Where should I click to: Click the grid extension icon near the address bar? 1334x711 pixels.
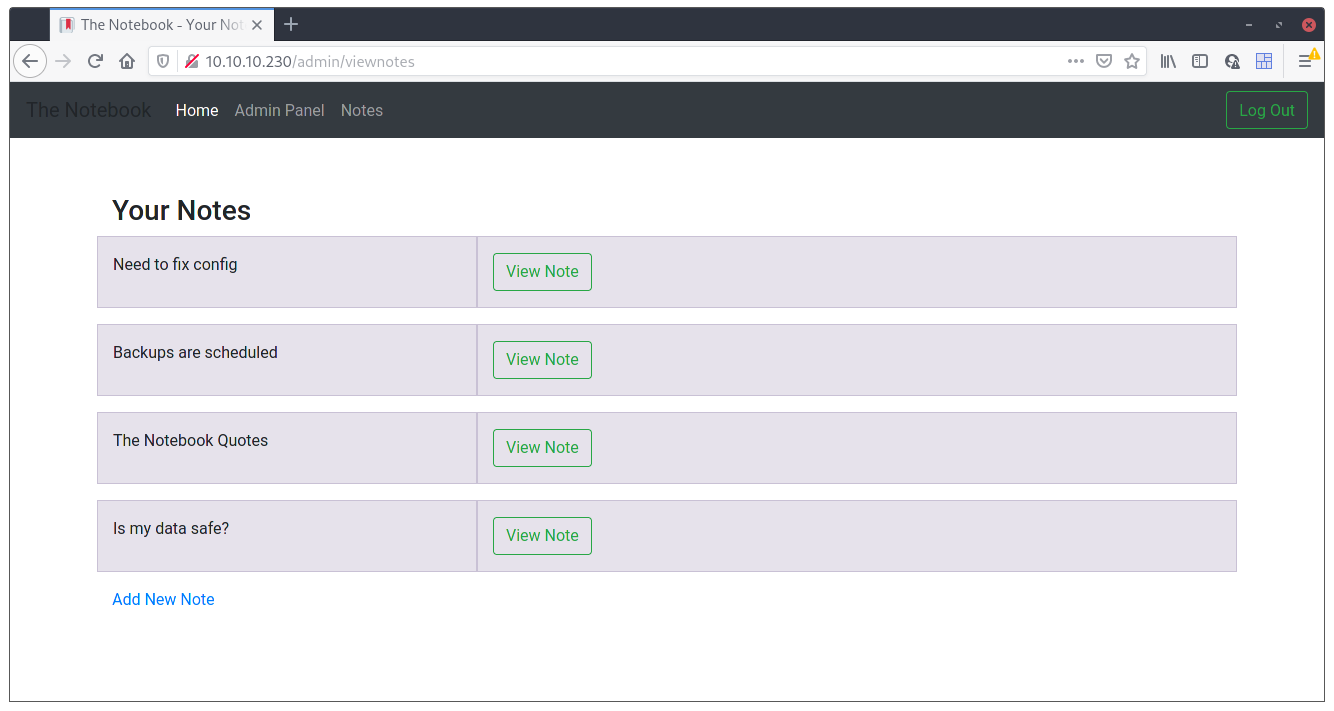(x=1263, y=61)
